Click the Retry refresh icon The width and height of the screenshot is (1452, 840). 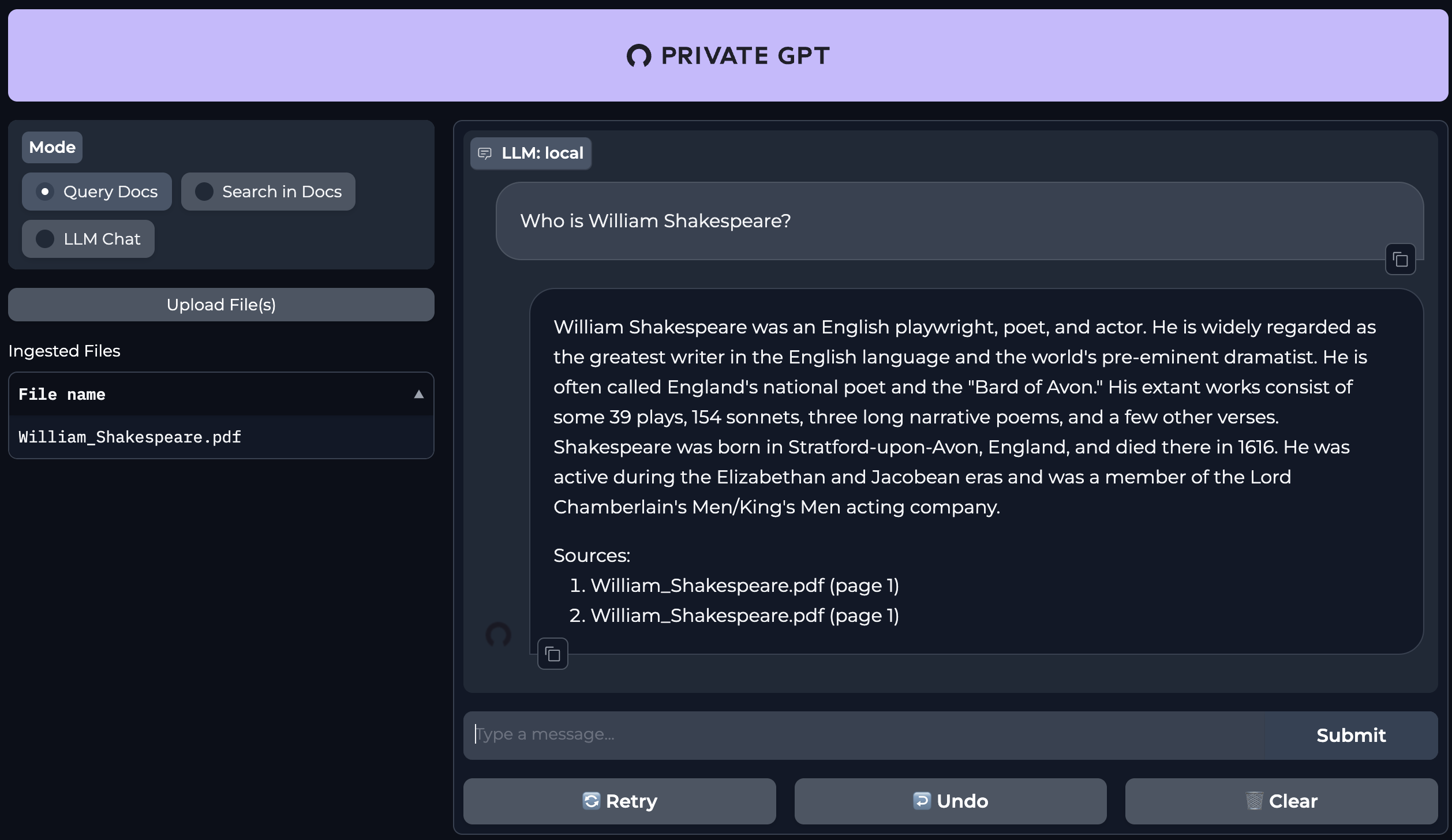pyautogui.click(x=592, y=801)
